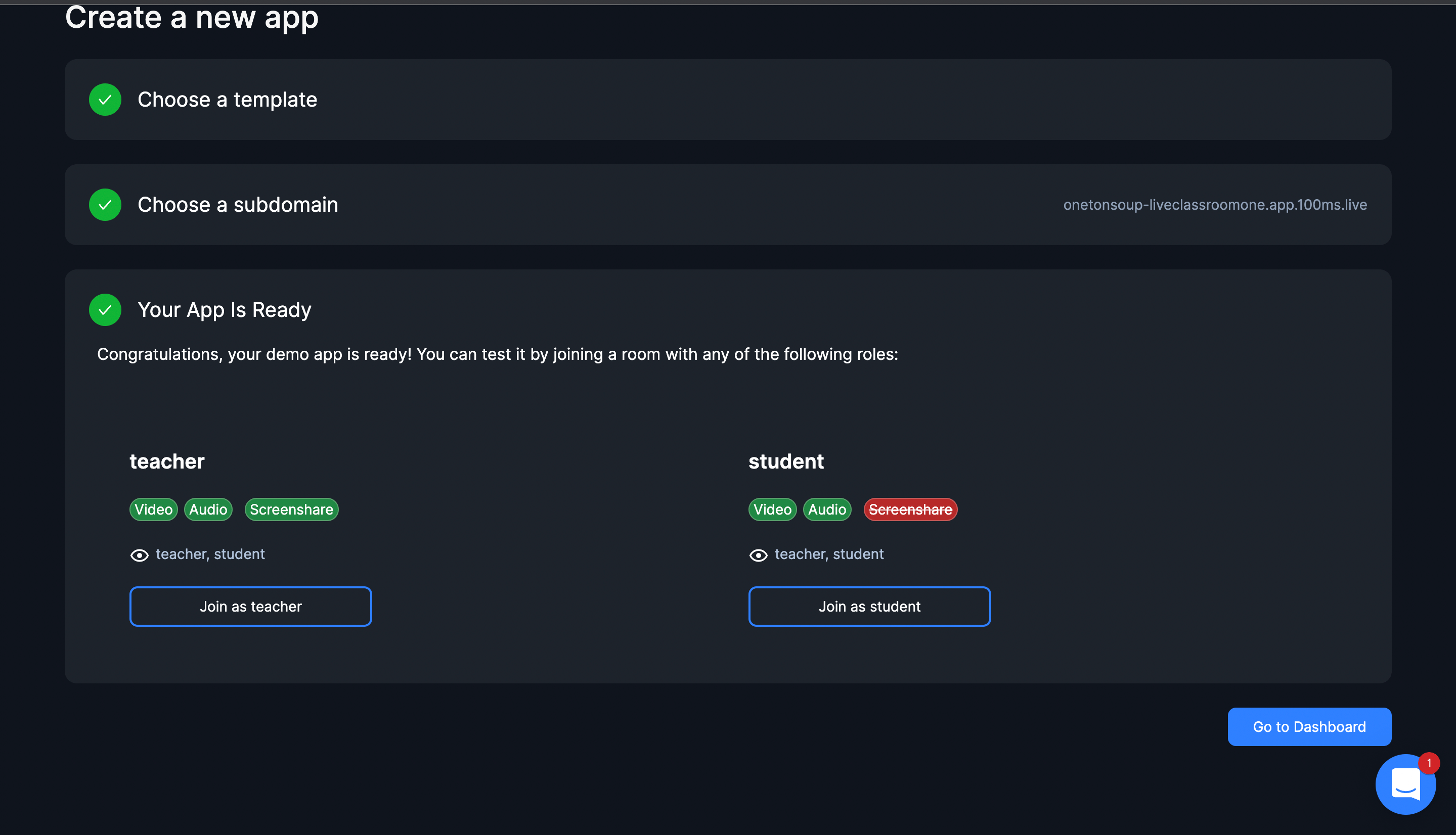
Task: Expand the Choose a template section
Action: tap(727, 99)
